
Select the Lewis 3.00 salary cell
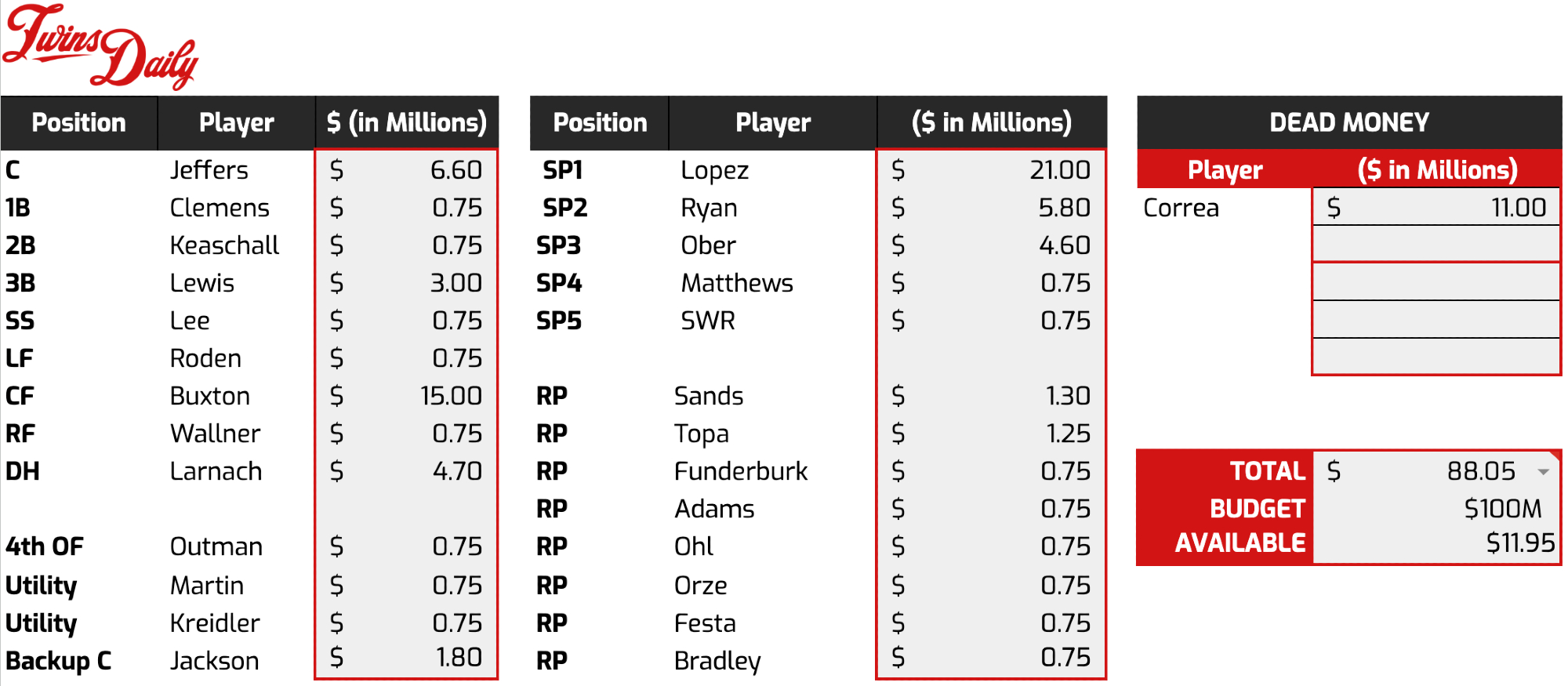coord(406,283)
